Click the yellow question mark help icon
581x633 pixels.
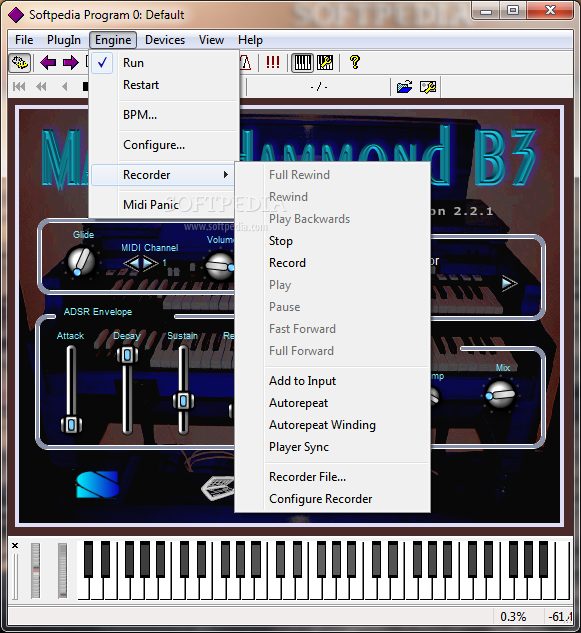354,62
